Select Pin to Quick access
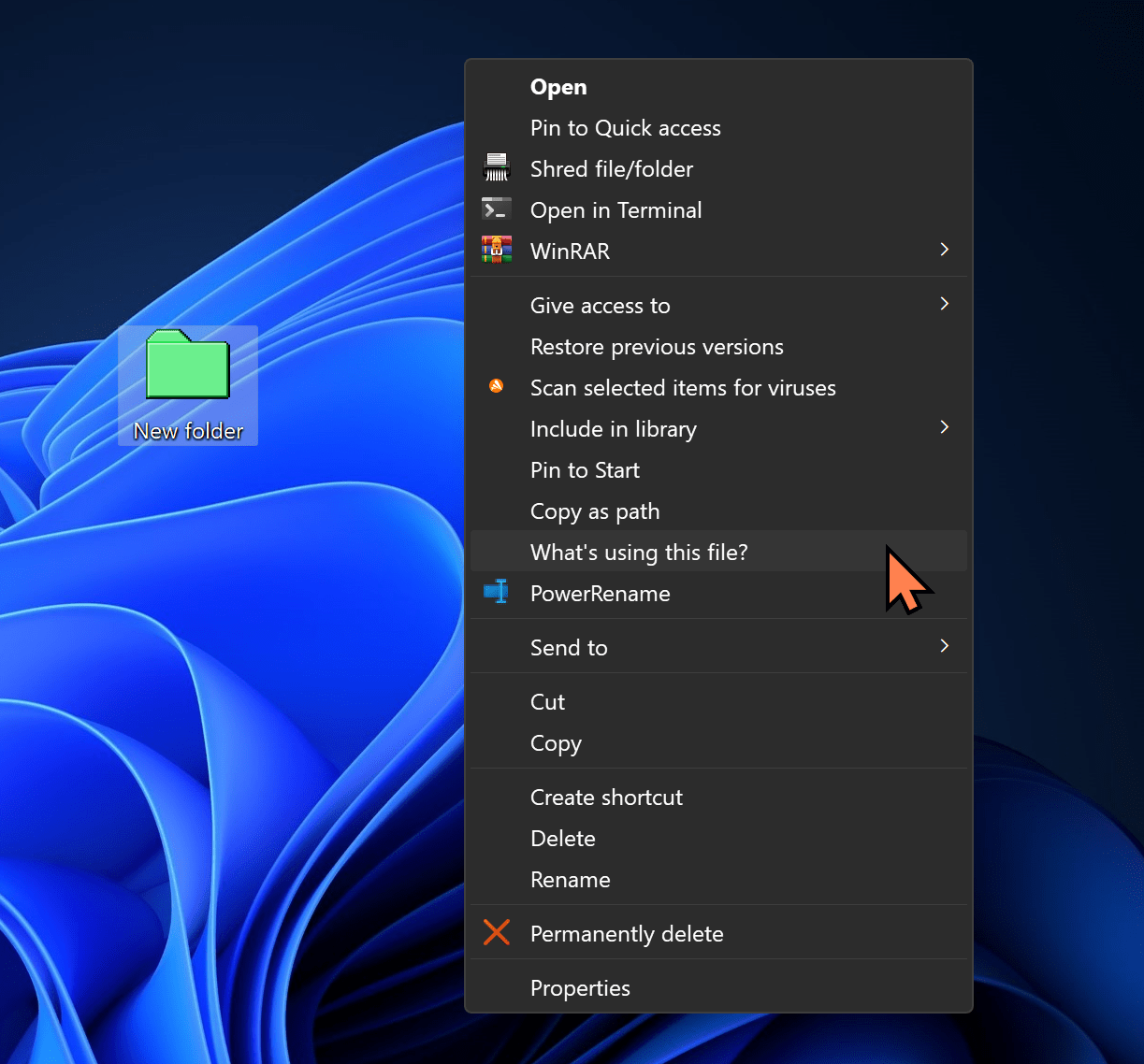The image size is (1144, 1064). (625, 128)
